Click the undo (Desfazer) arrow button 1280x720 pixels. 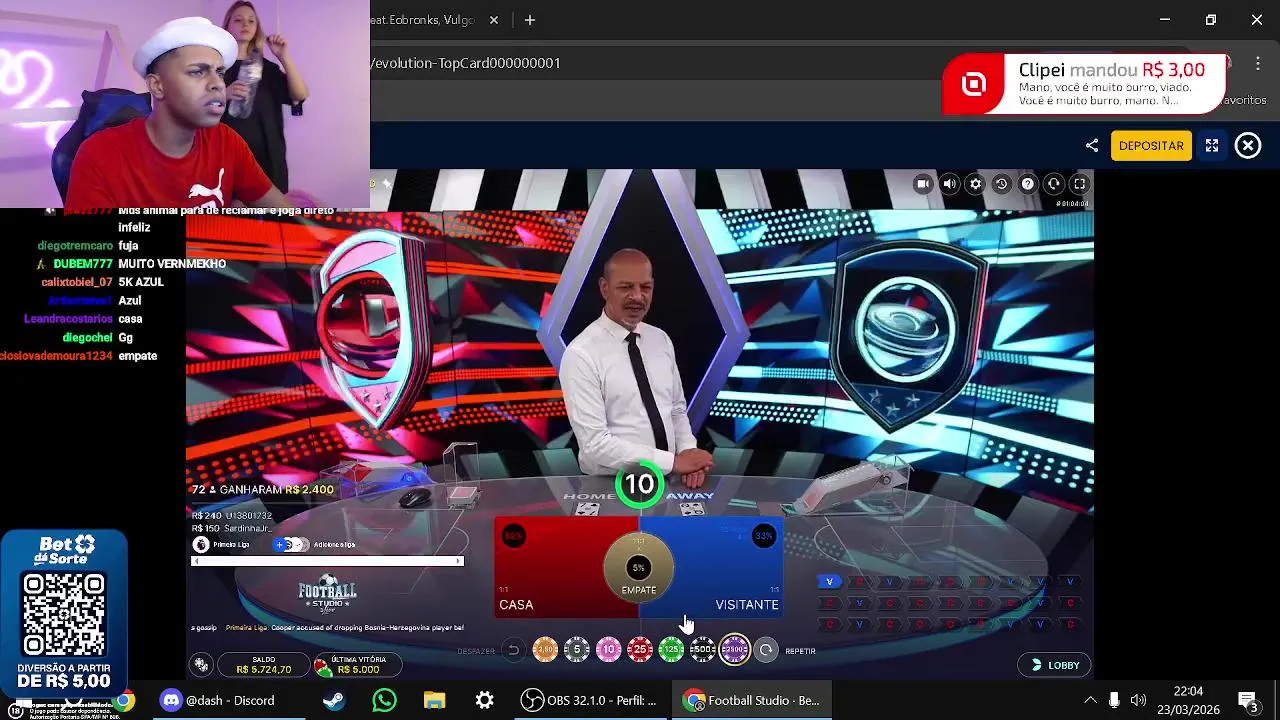[513, 650]
